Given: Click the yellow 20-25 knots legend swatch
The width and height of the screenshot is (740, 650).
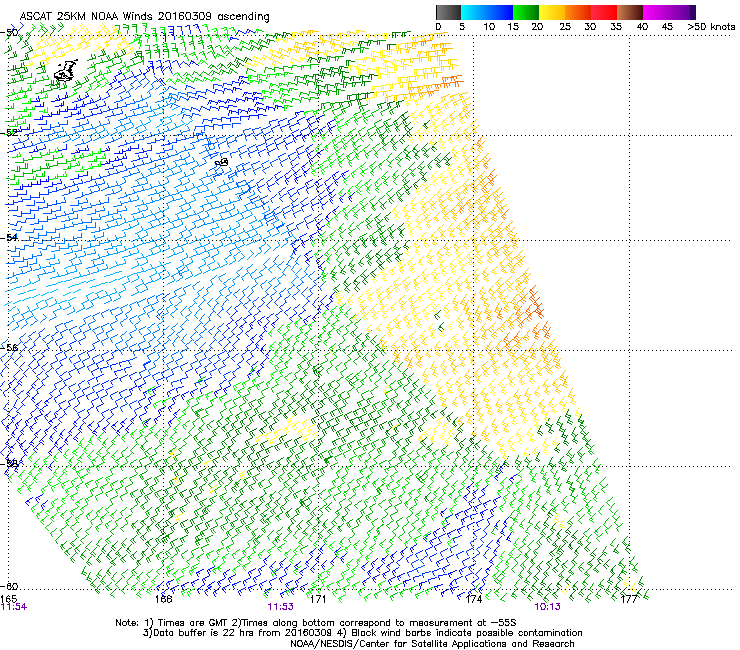Looking at the screenshot, I should pos(552,12).
